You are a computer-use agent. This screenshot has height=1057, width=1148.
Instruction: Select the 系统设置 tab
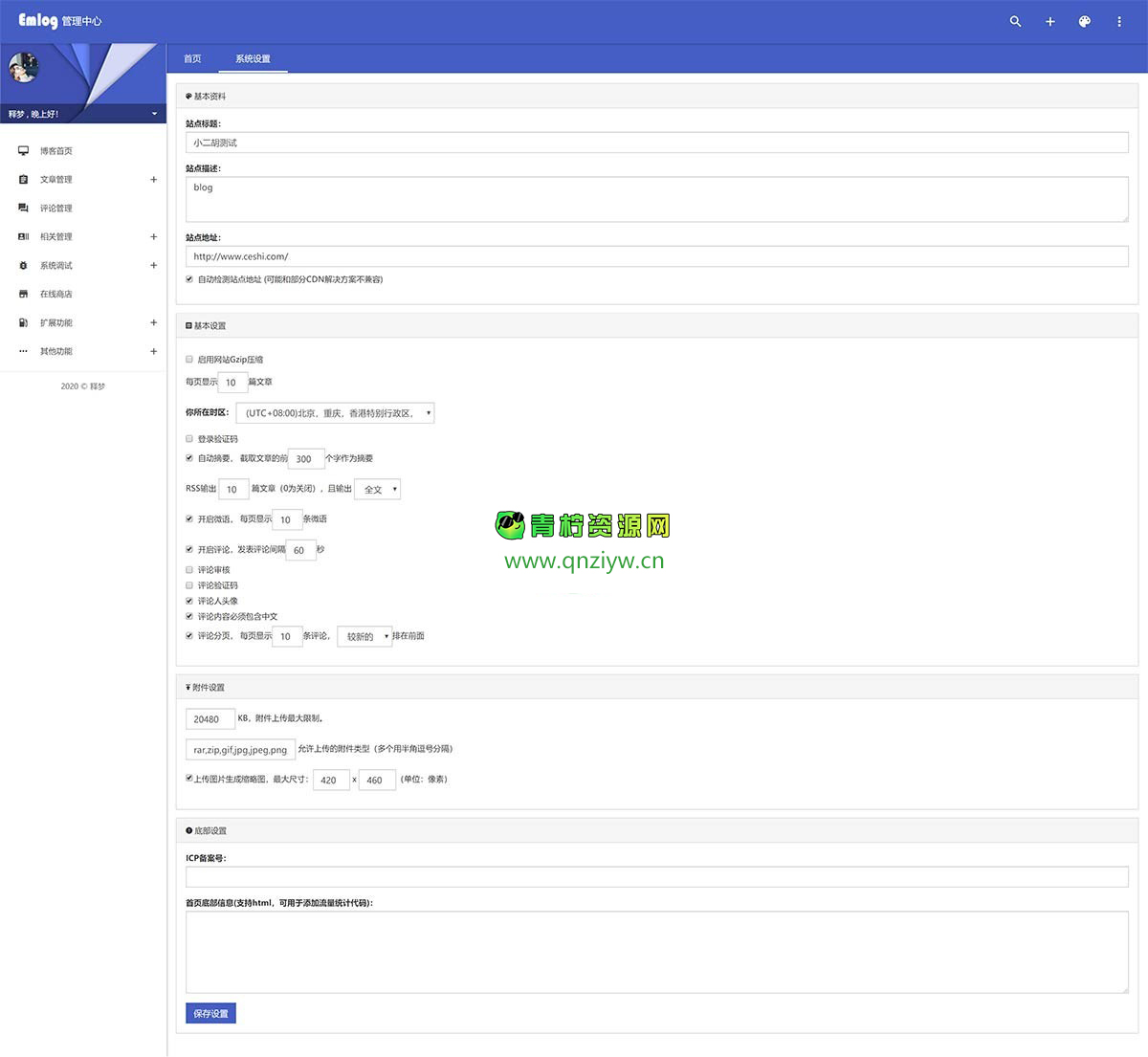253,58
